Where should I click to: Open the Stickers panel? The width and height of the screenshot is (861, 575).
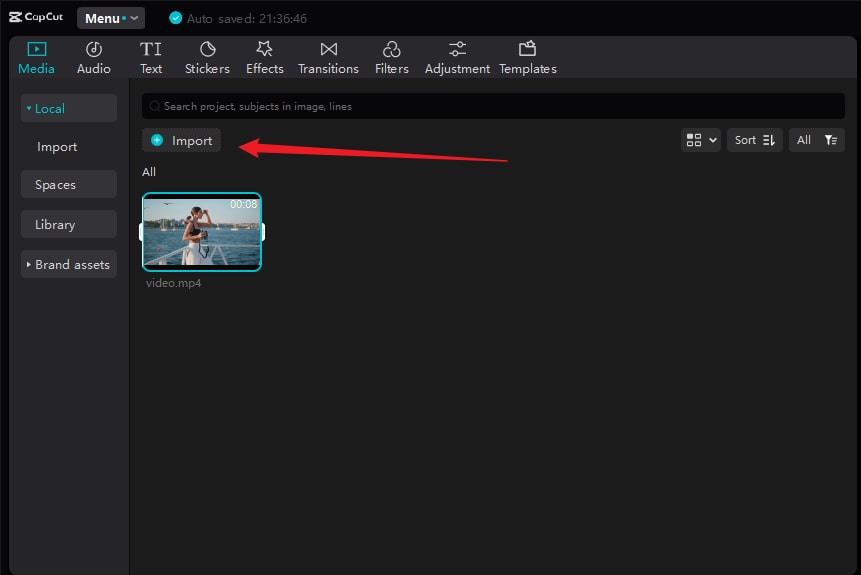(207, 58)
